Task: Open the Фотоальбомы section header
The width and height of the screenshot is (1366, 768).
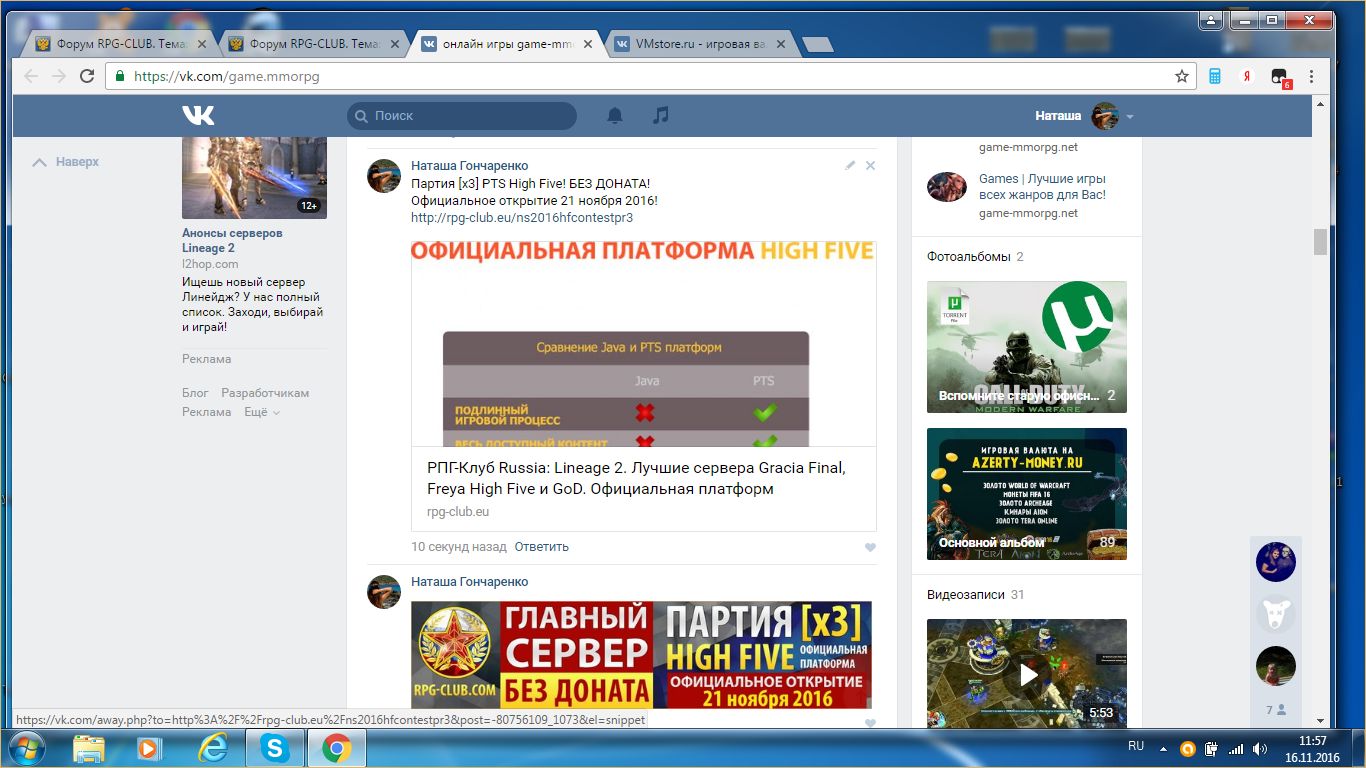Action: pos(968,257)
